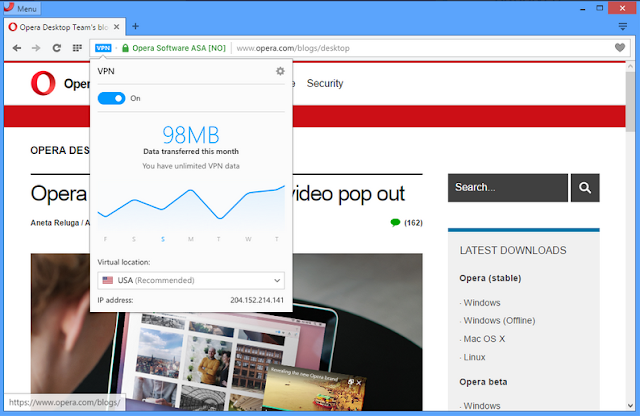
Task: Click the data usage line chart
Action: (x=191, y=207)
